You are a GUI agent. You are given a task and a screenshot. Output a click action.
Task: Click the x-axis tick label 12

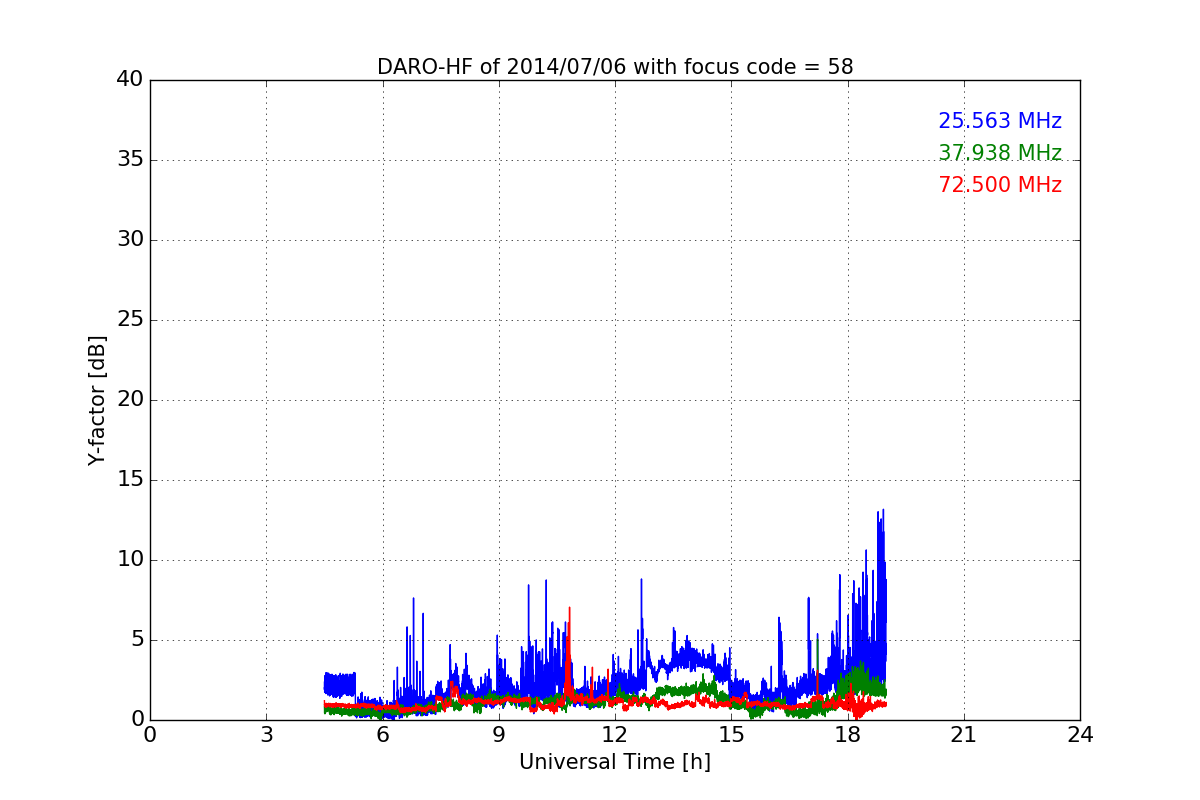coord(615,734)
